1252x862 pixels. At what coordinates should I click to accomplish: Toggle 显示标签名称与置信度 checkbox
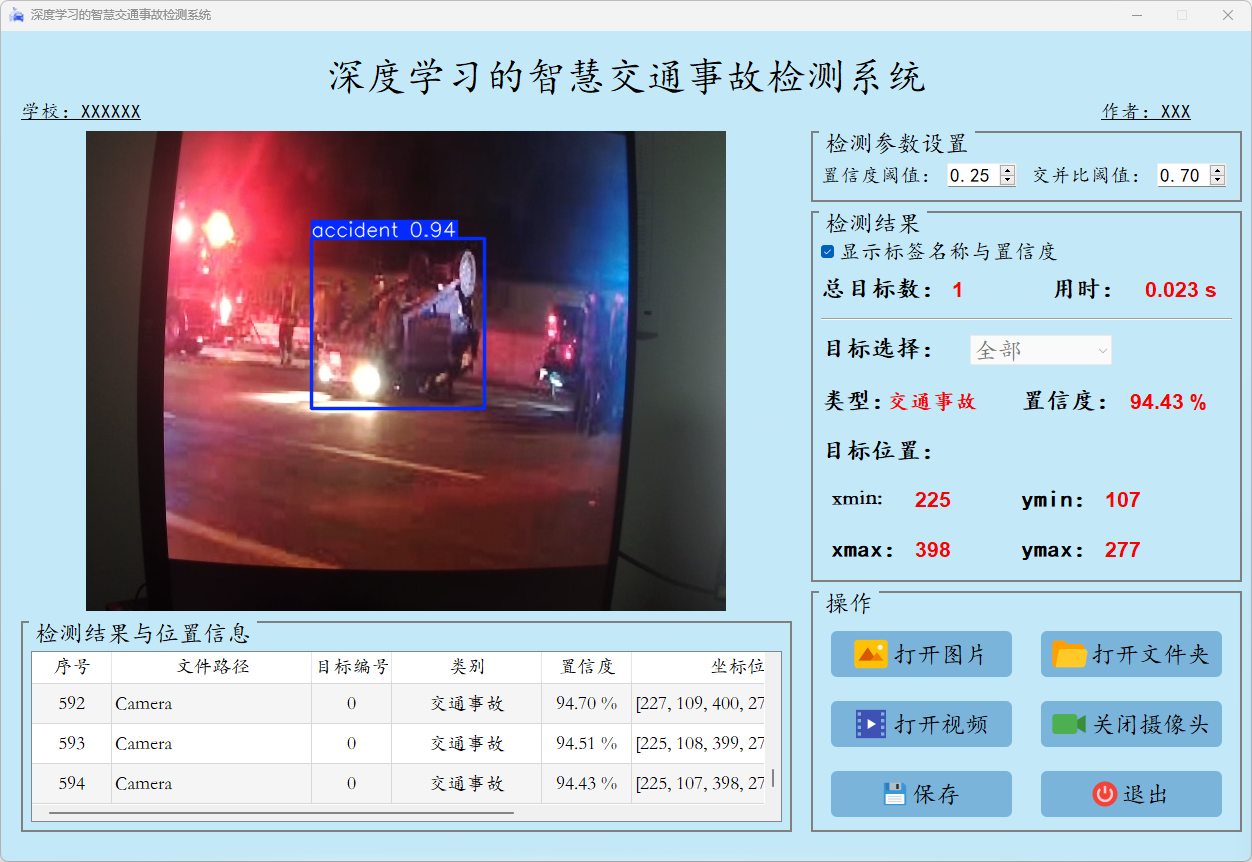[x=828, y=252]
